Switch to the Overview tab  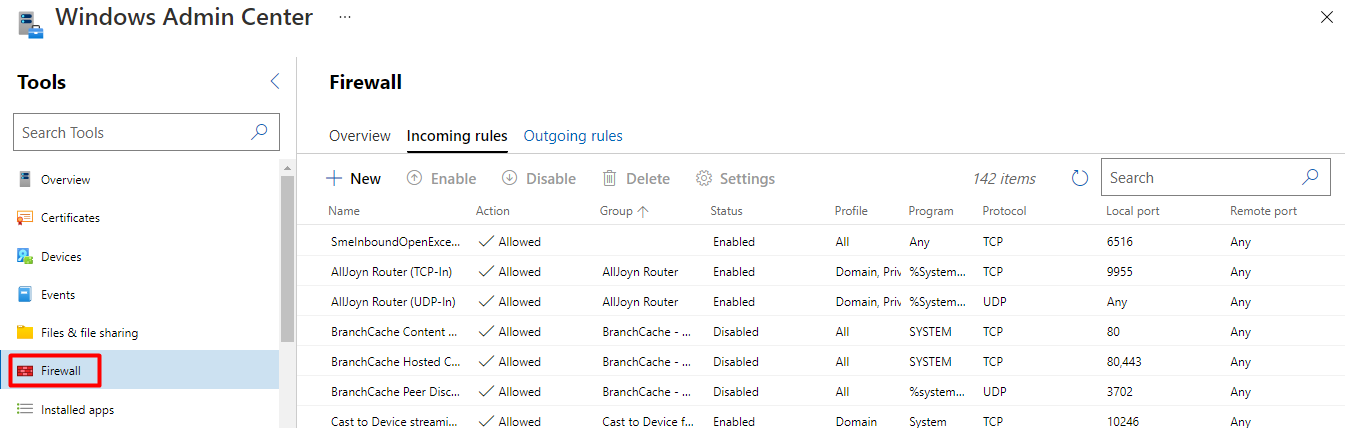[x=360, y=136]
